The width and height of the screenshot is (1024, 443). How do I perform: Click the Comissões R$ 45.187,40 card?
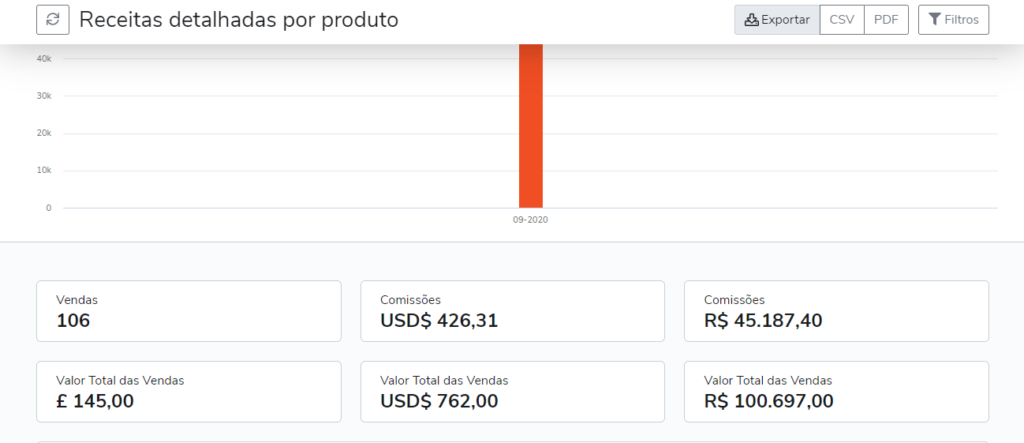coord(837,311)
